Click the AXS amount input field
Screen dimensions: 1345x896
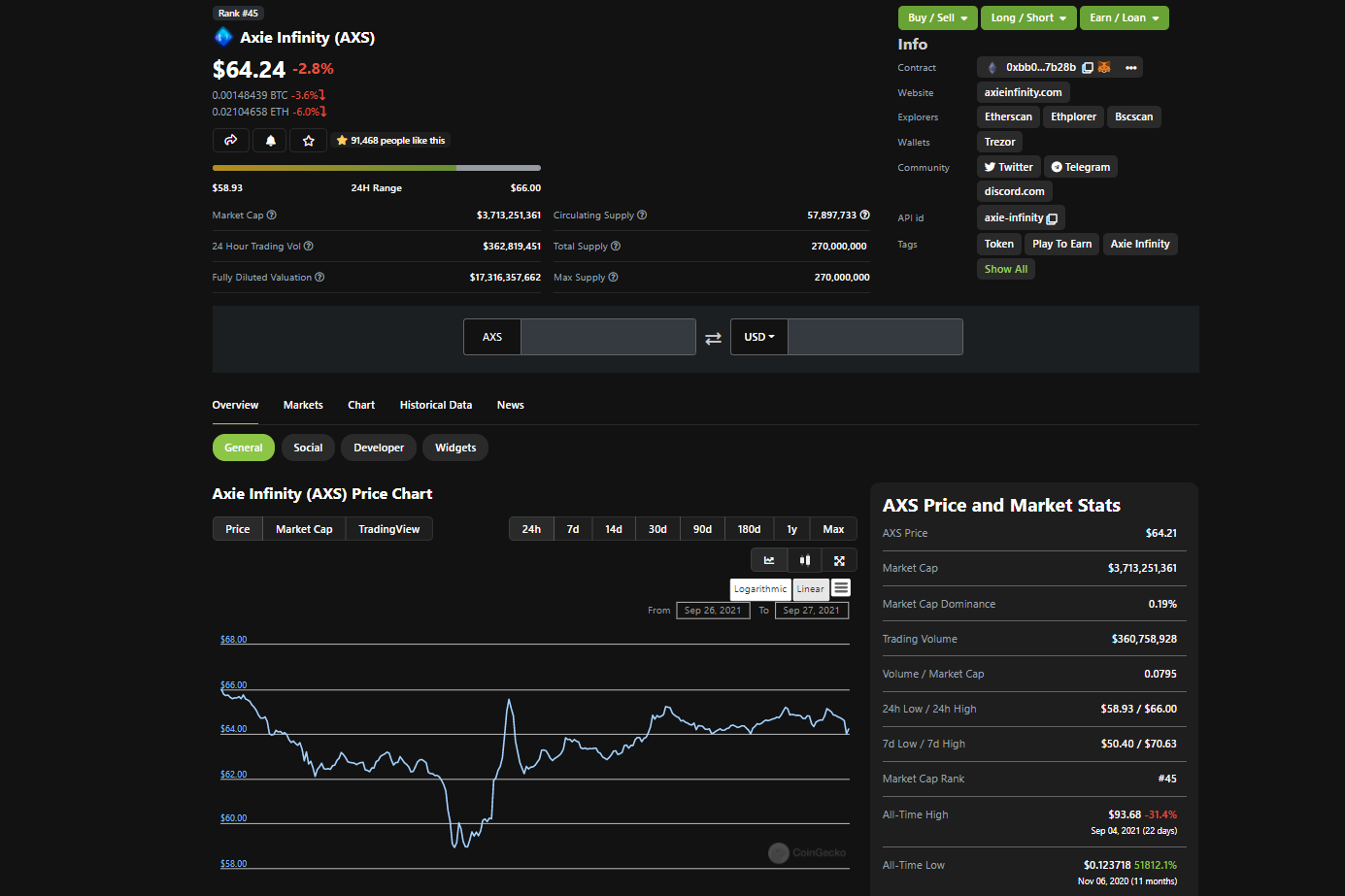click(608, 337)
